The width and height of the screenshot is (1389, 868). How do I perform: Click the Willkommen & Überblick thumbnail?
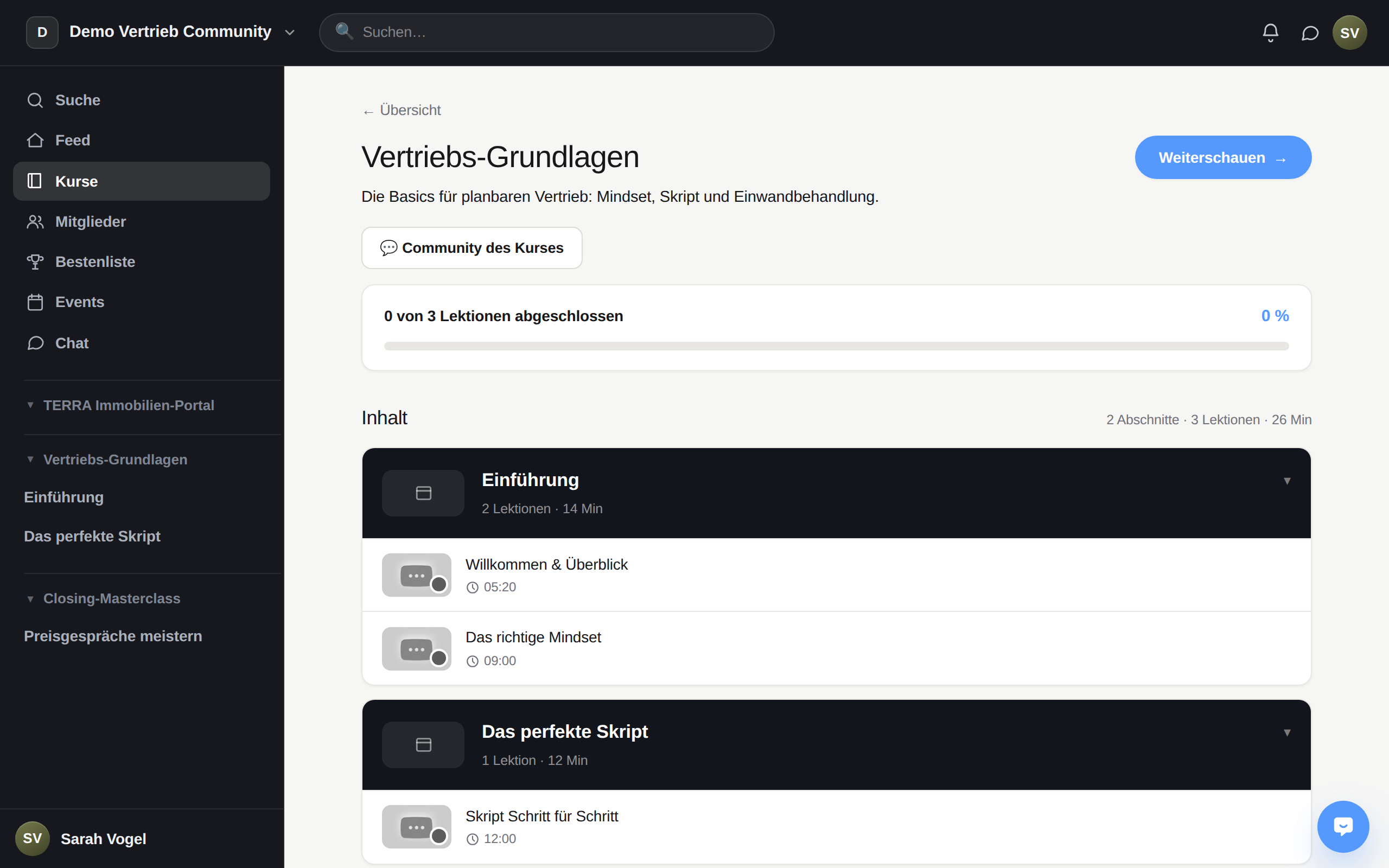pyautogui.click(x=416, y=575)
